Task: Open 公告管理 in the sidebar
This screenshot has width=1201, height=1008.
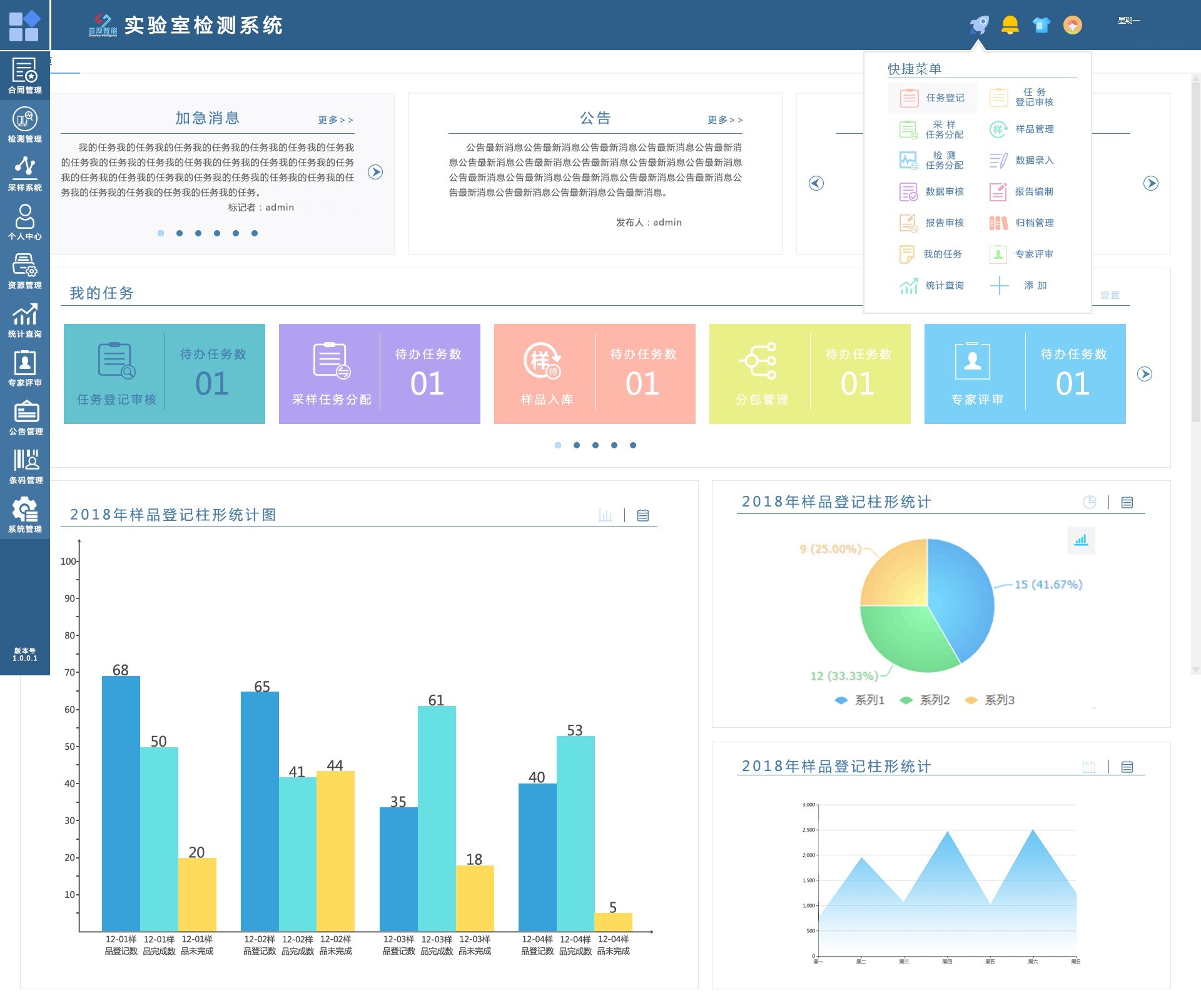Action: coord(25,417)
